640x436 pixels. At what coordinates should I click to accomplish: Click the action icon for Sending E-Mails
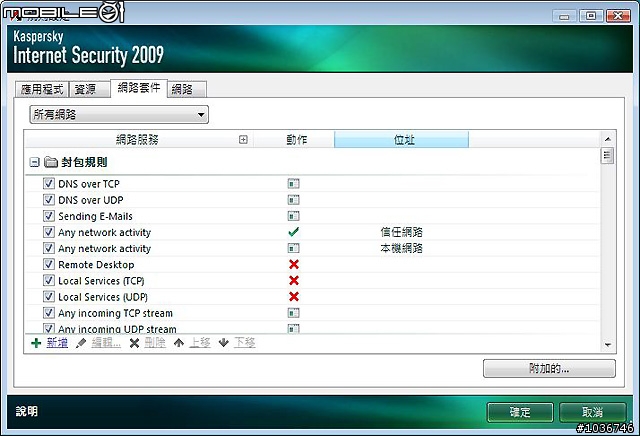[x=293, y=216]
